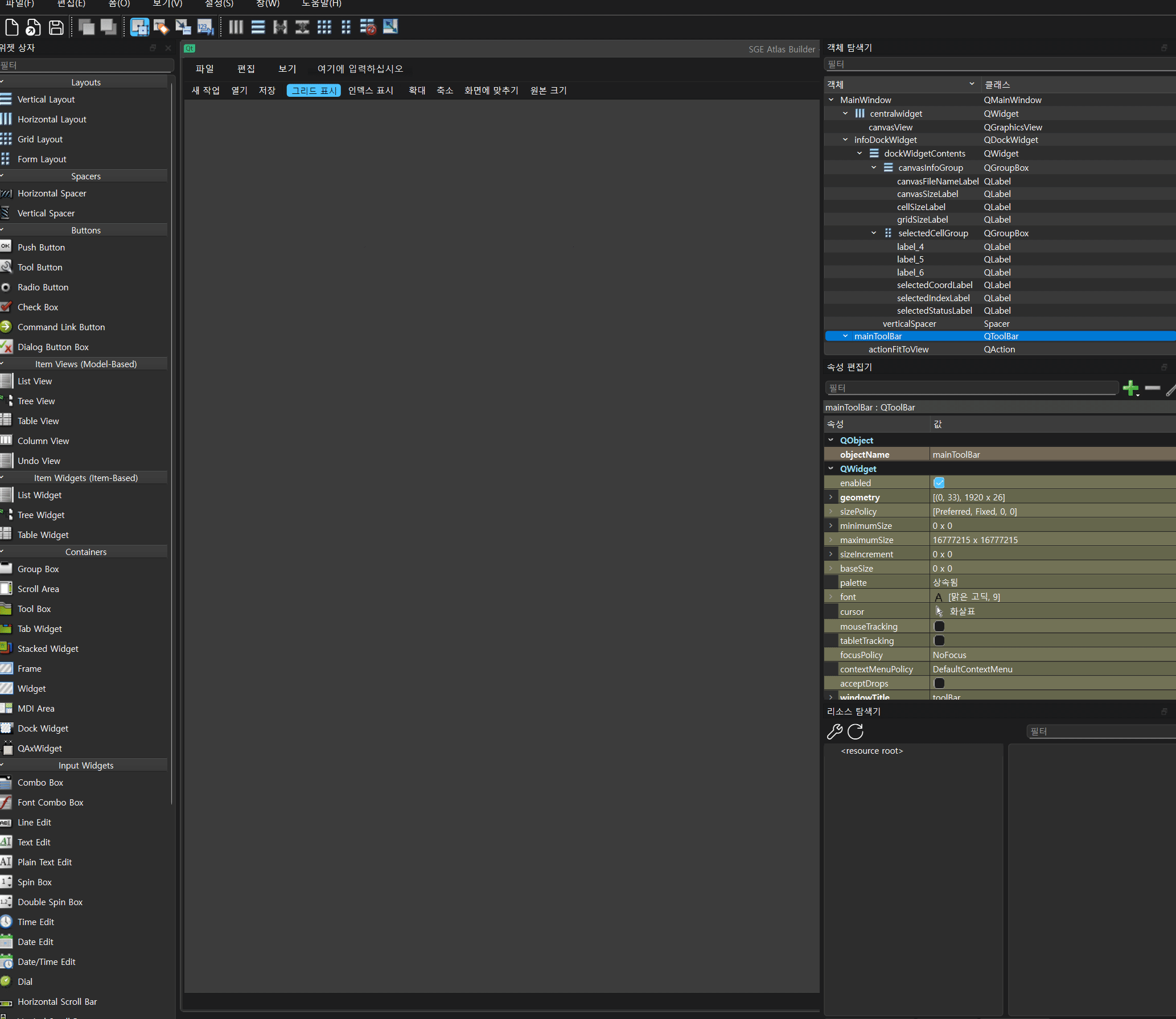Viewport: 1176px width, 1019px height.
Task: Click the Save form floppy disk icon
Action: click(56, 27)
